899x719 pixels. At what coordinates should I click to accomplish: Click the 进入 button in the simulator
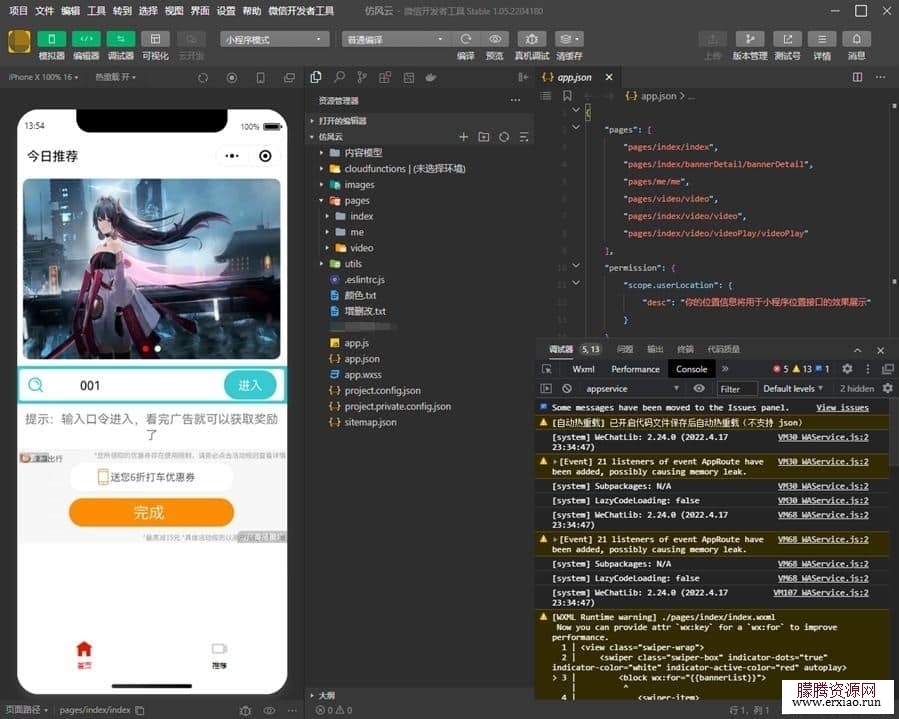coord(250,385)
